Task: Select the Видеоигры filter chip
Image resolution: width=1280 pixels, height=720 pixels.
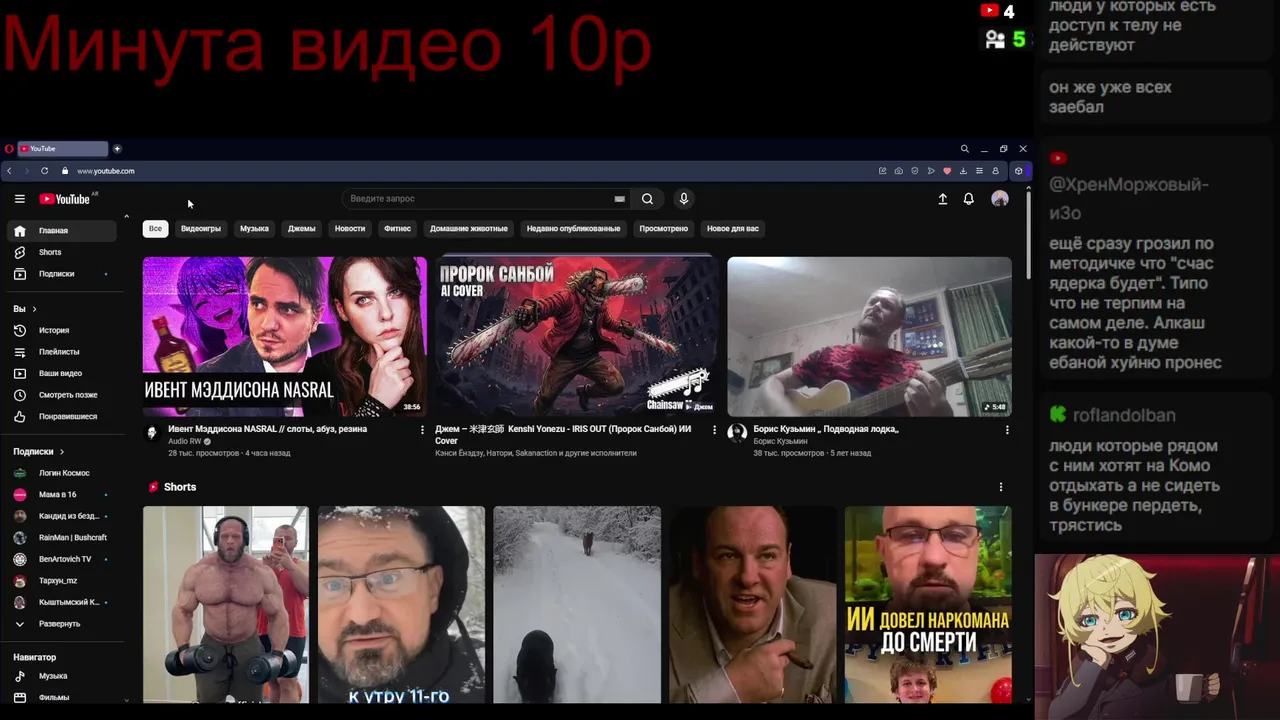Action: tap(201, 229)
